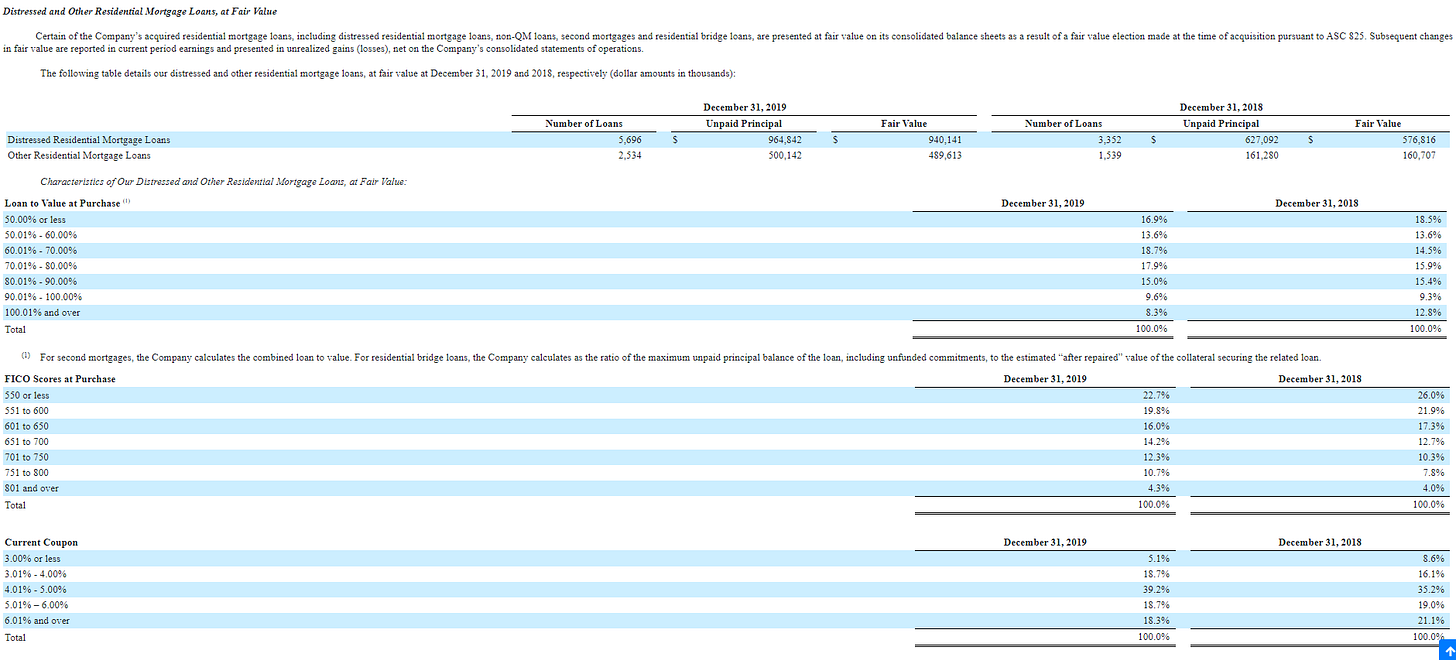Click the "701 to 750" row label

26,457
